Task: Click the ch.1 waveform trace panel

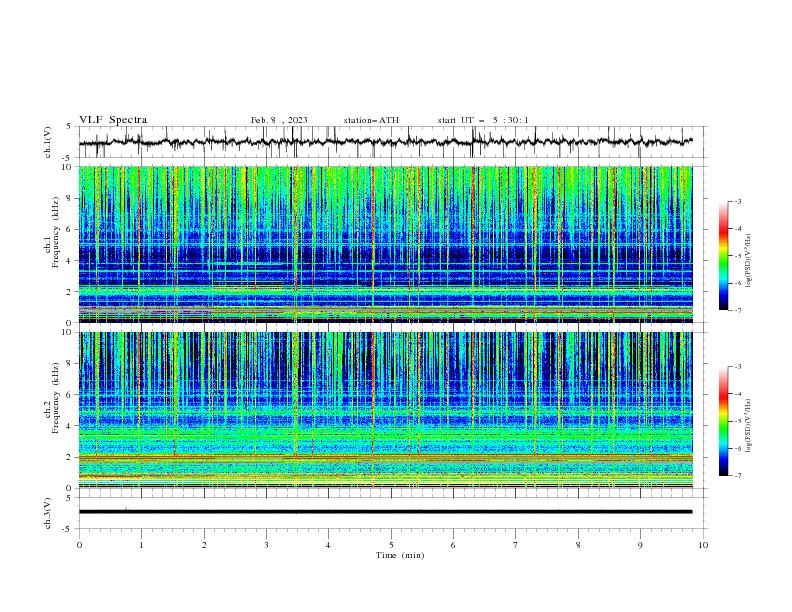Action: 393,142
